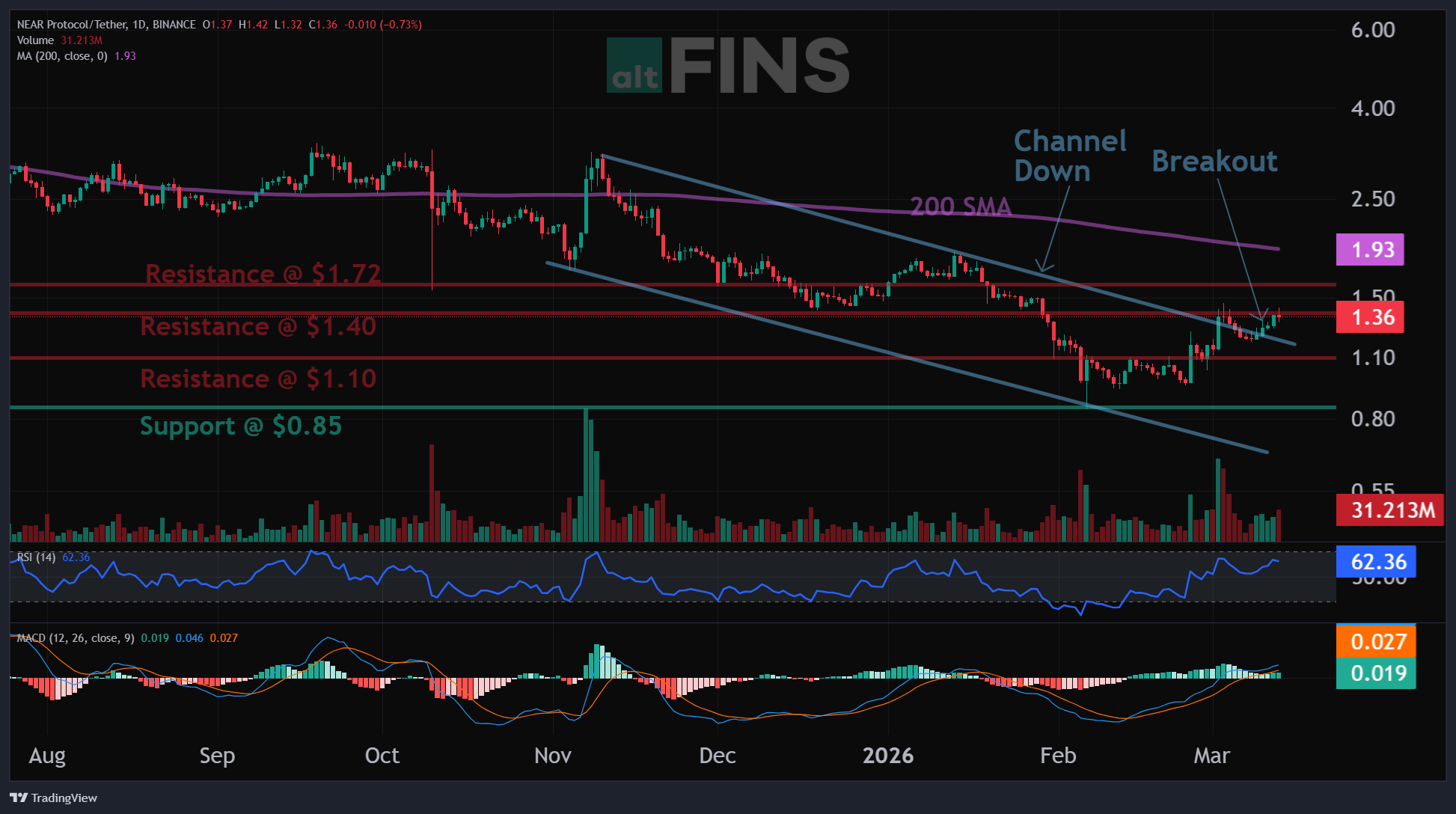Image resolution: width=1456 pixels, height=814 pixels.
Task: Click the 31.213M volume value tag
Action: [x=1389, y=510]
